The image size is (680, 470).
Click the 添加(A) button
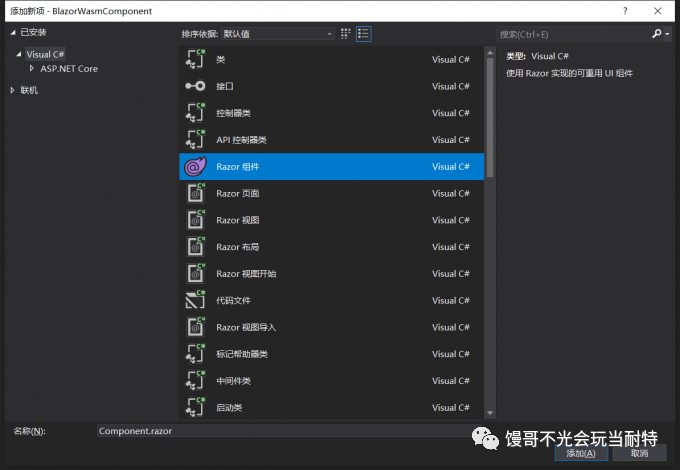tap(581, 454)
